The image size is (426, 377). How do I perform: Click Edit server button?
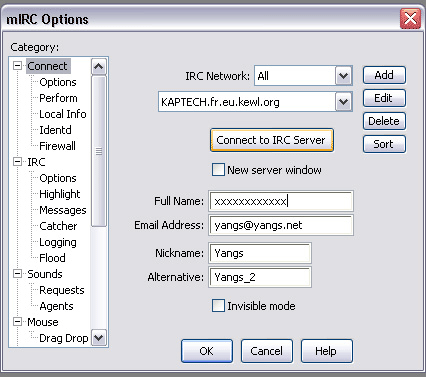(384, 98)
